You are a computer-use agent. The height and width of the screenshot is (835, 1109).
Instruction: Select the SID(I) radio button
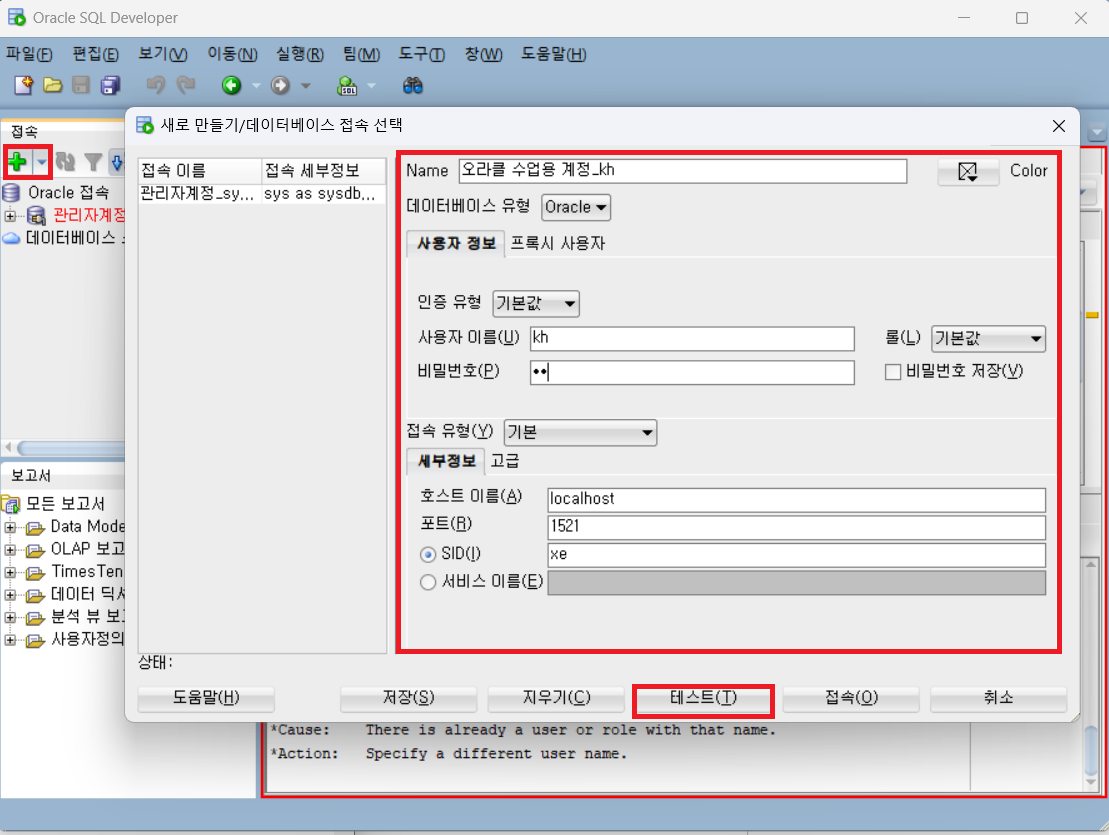click(x=428, y=554)
